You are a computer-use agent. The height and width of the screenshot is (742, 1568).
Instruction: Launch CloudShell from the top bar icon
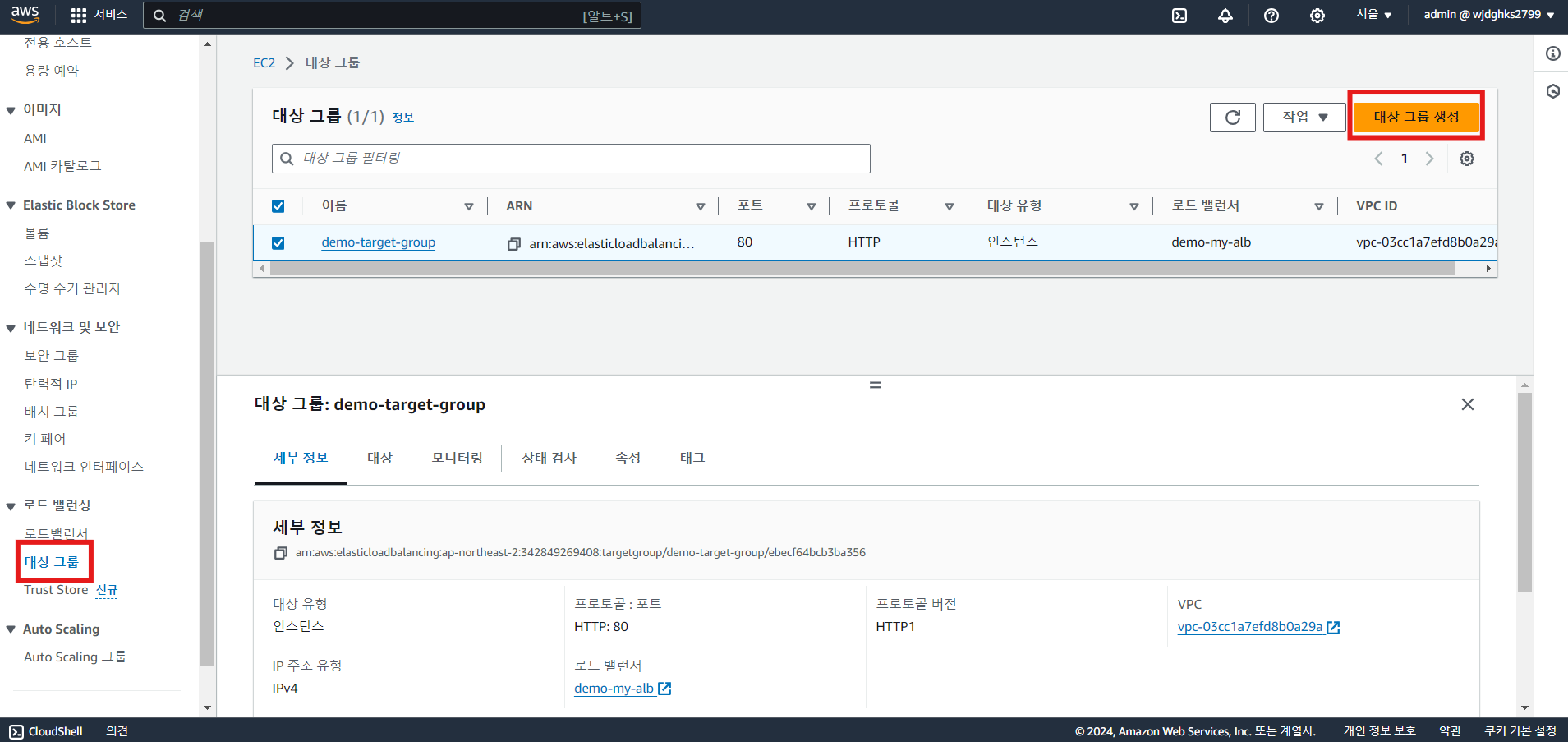pos(1179,15)
